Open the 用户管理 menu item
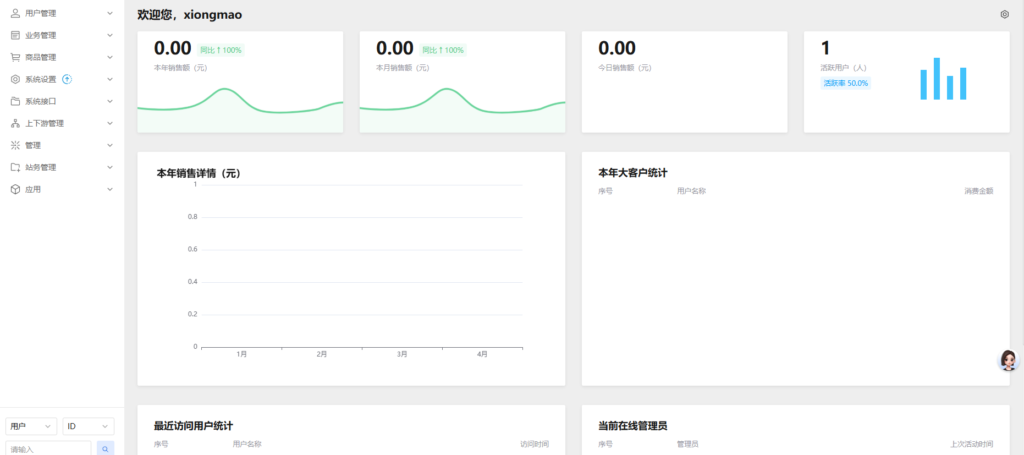Image resolution: width=1024 pixels, height=455 pixels. (x=41, y=13)
